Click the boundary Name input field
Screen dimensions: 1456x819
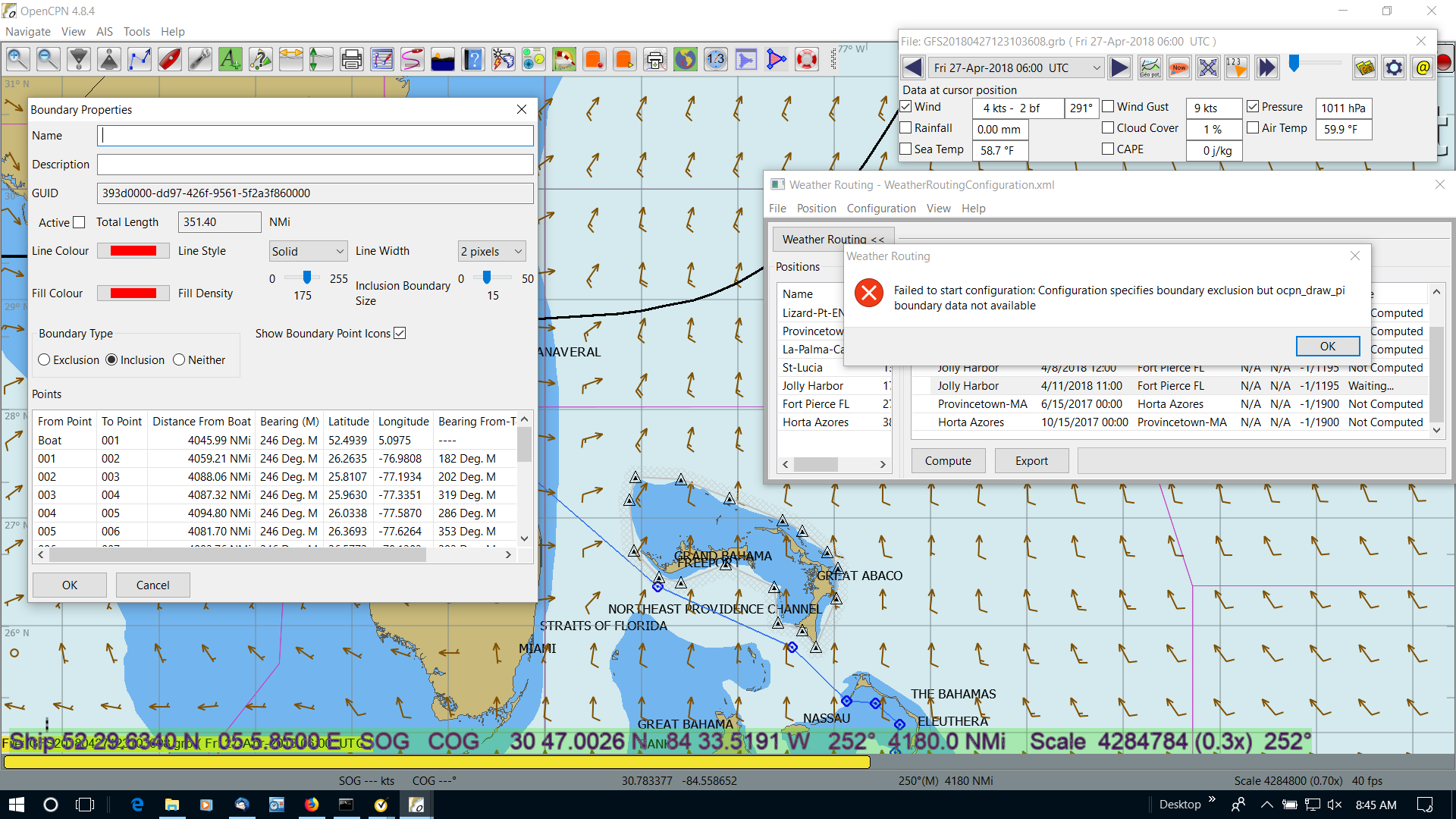tap(315, 136)
